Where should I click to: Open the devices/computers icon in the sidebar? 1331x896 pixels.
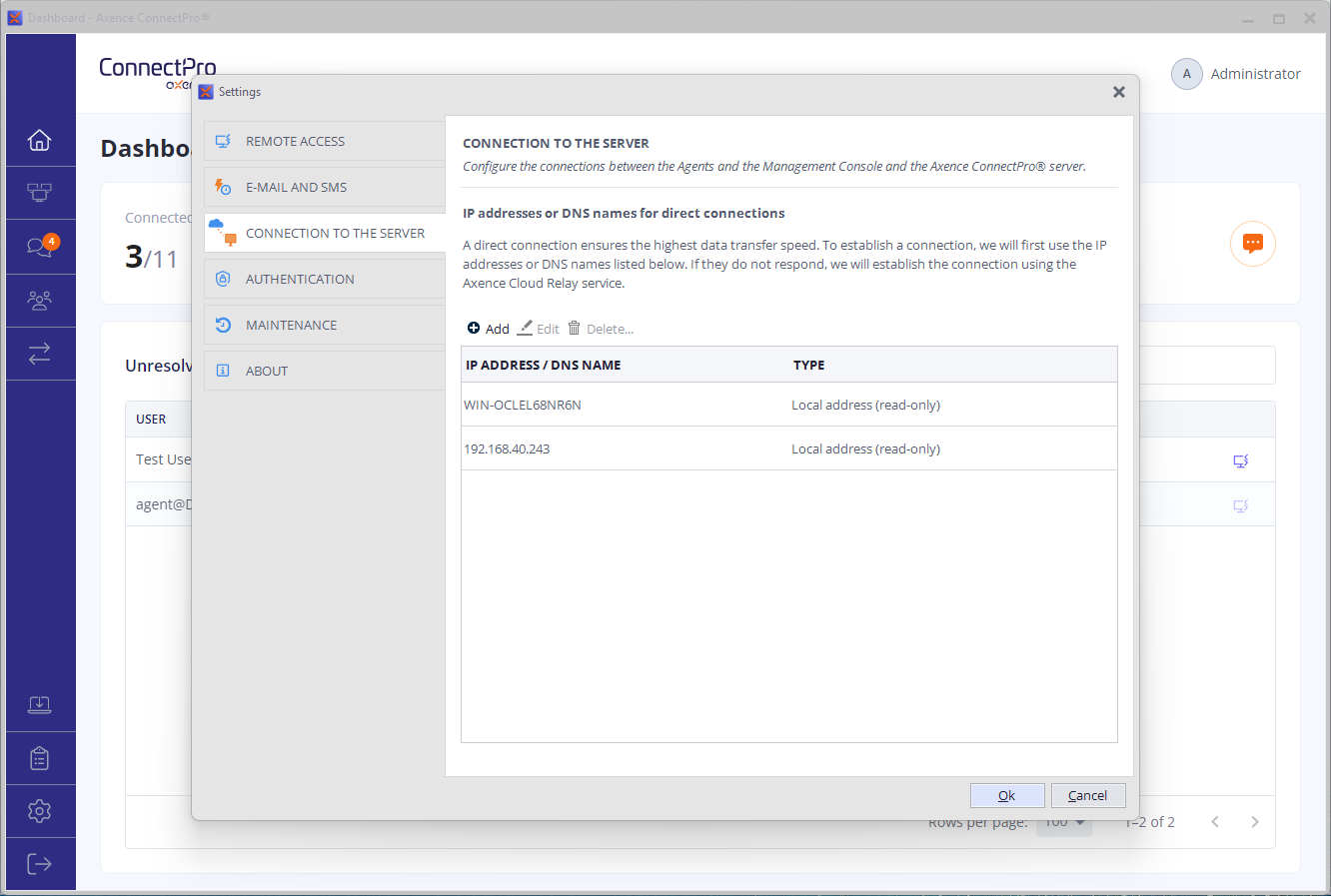(x=40, y=193)
